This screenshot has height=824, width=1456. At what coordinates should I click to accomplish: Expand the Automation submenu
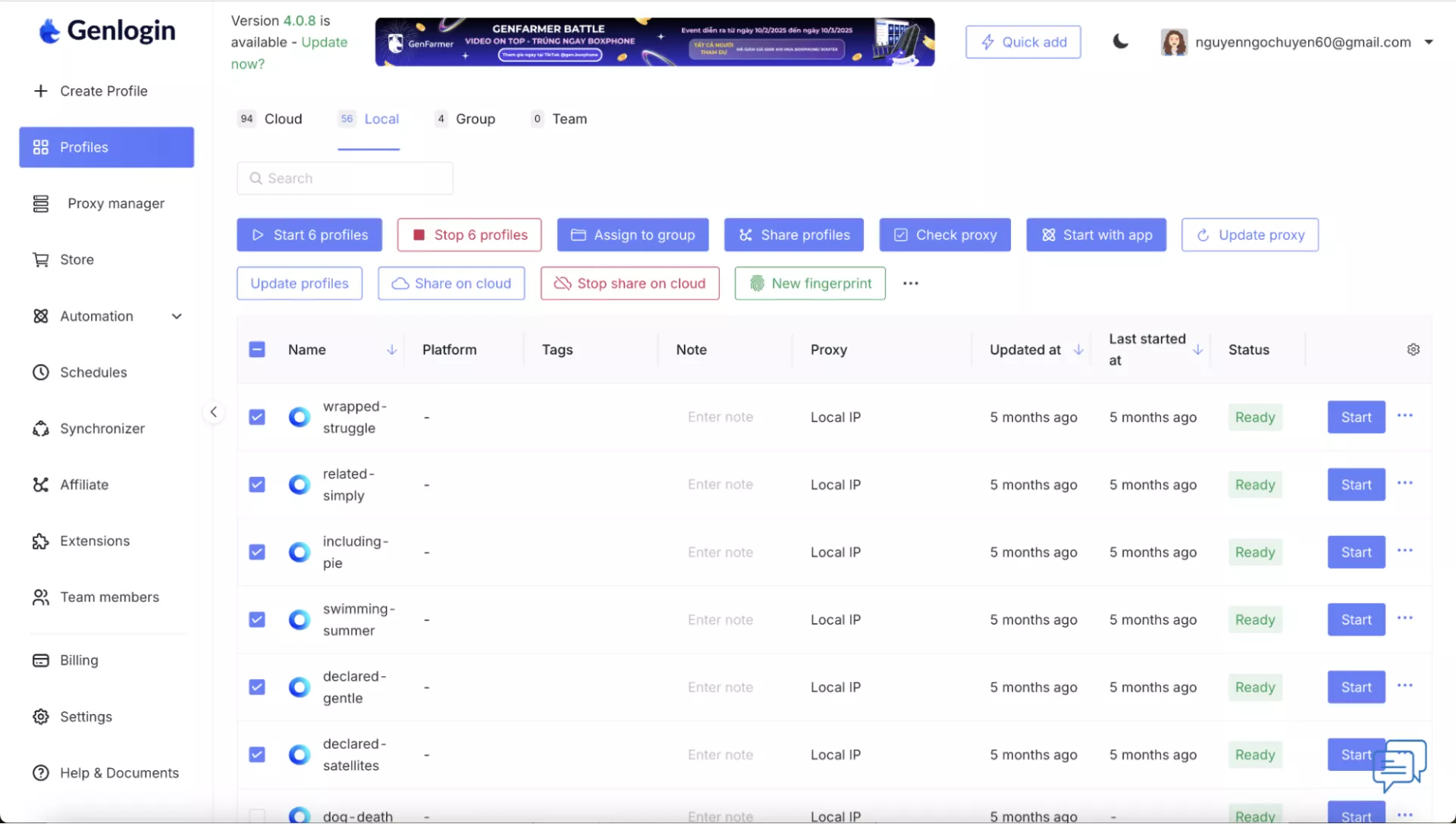[x=176, y=316]
